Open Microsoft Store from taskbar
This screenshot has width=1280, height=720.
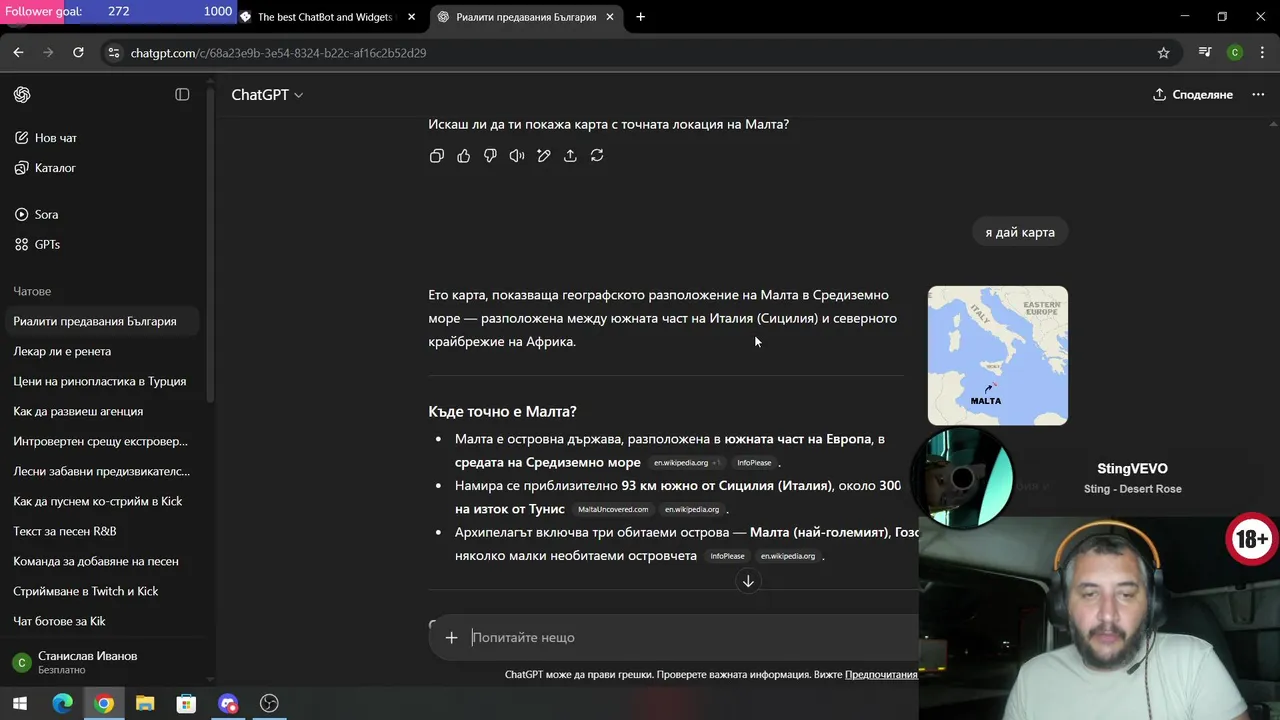coord(186,703)
